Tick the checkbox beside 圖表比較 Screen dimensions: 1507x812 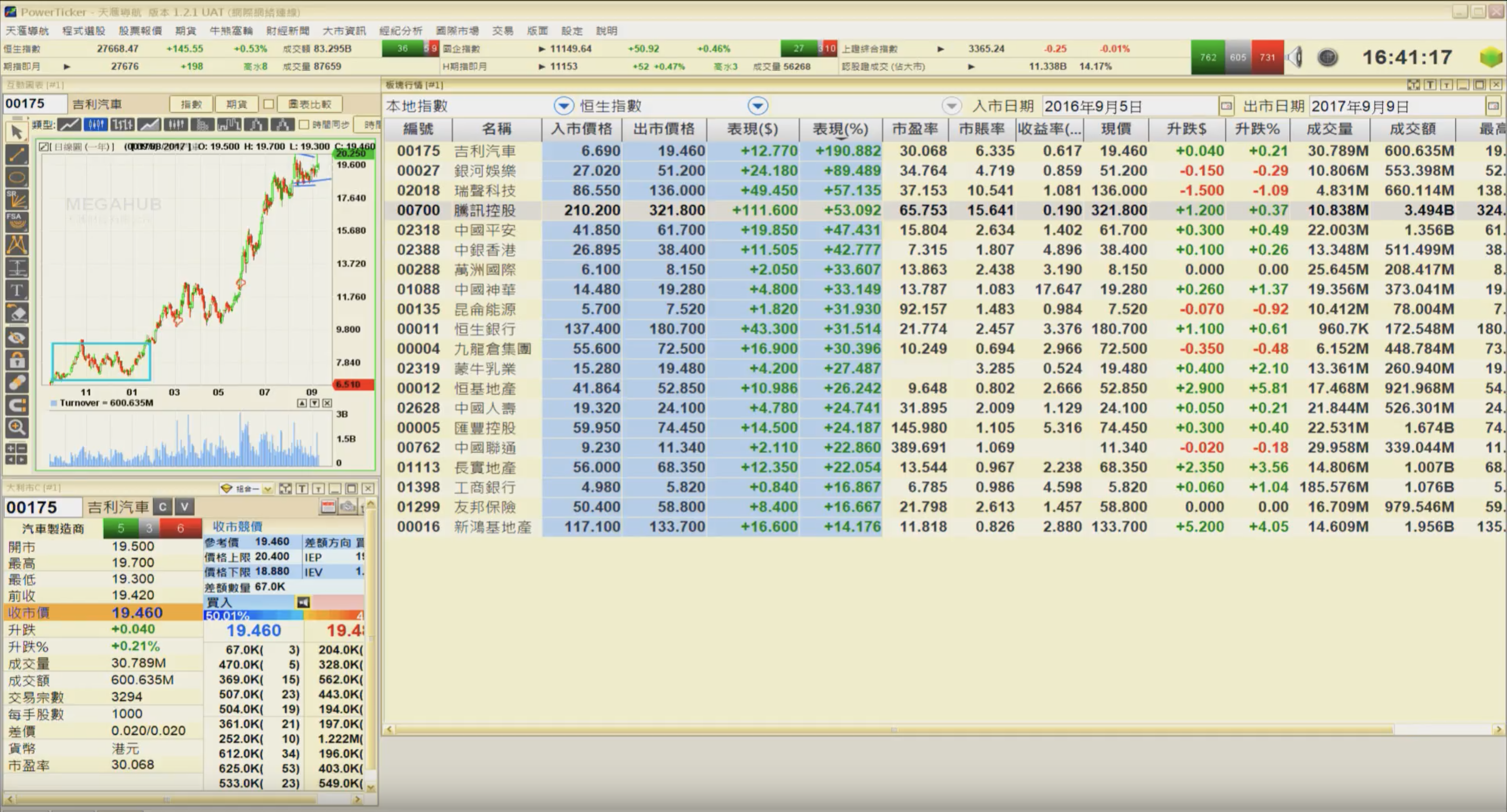point(269,105)
